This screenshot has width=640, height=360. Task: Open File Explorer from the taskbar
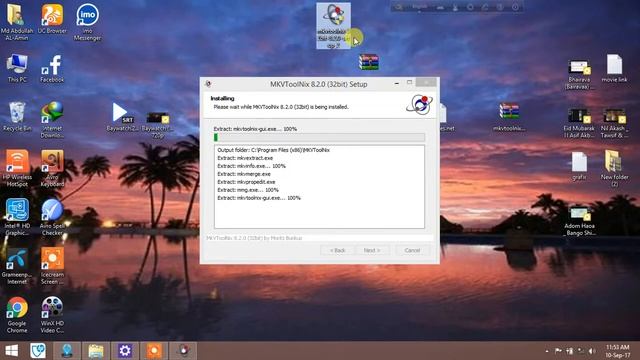[x=96, y=351]
